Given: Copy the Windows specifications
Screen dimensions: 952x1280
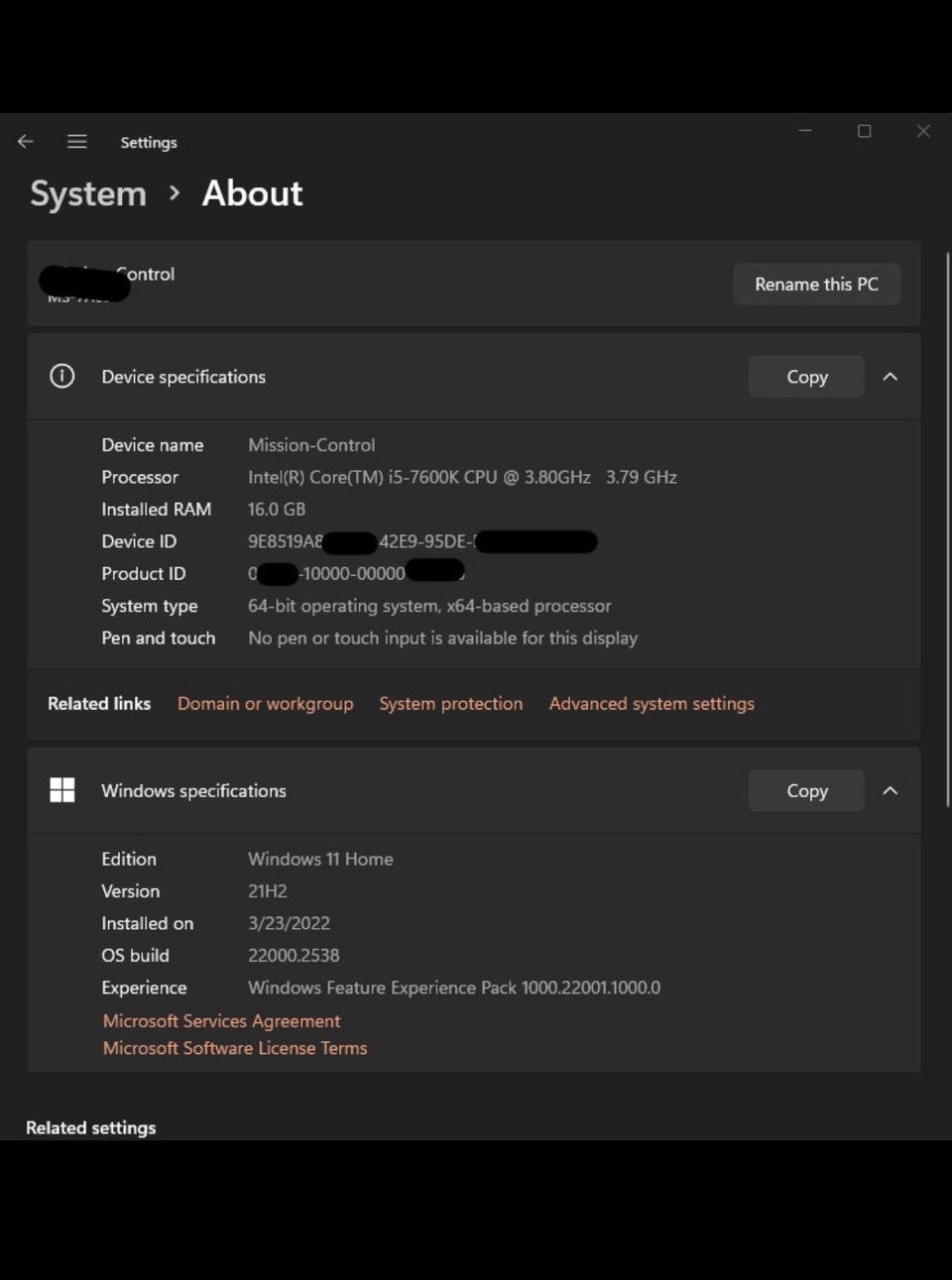Looking at the screenshot, I should [806, 790].
